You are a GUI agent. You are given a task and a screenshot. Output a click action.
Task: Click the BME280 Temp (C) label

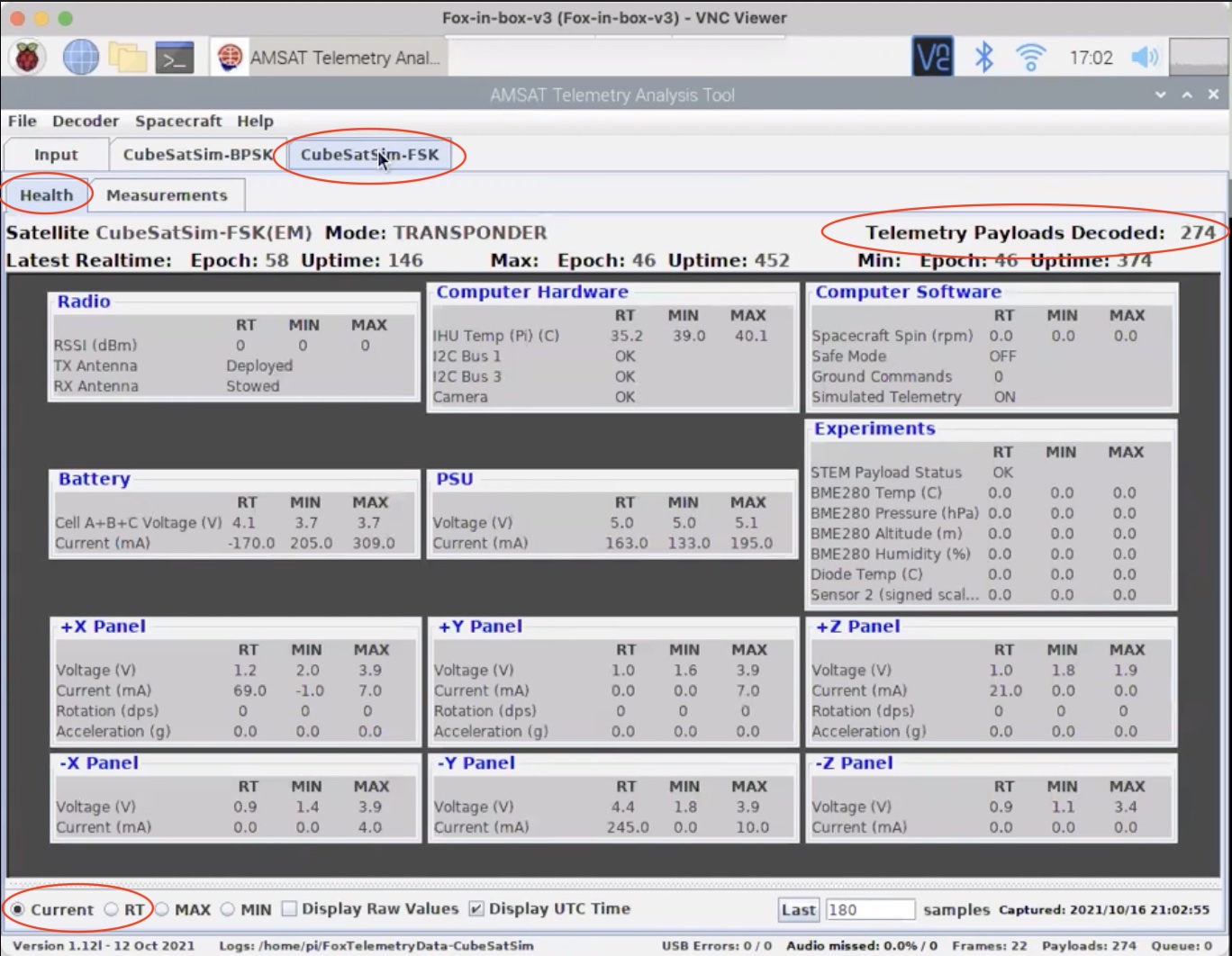click(876, 493)
